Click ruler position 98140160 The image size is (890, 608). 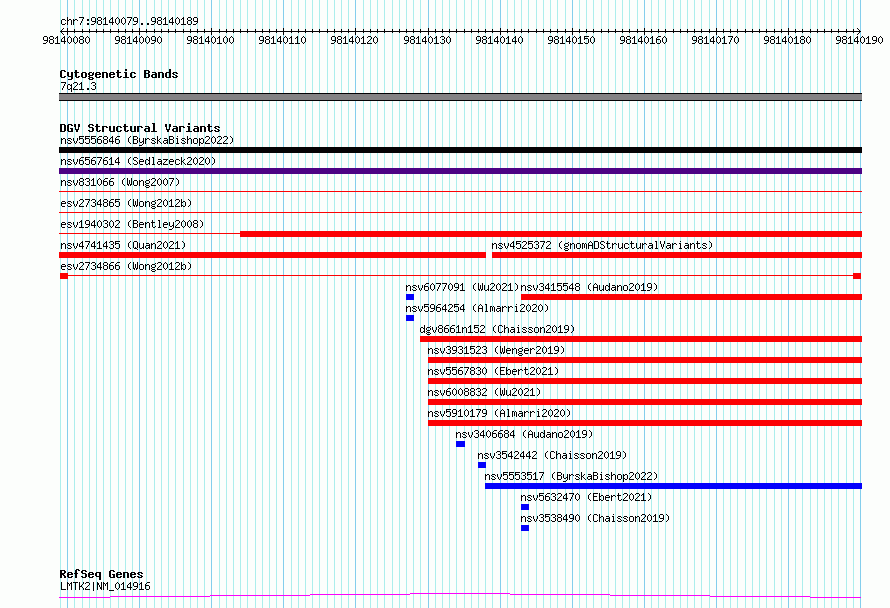pyautogui.click(x=644, y=40)
